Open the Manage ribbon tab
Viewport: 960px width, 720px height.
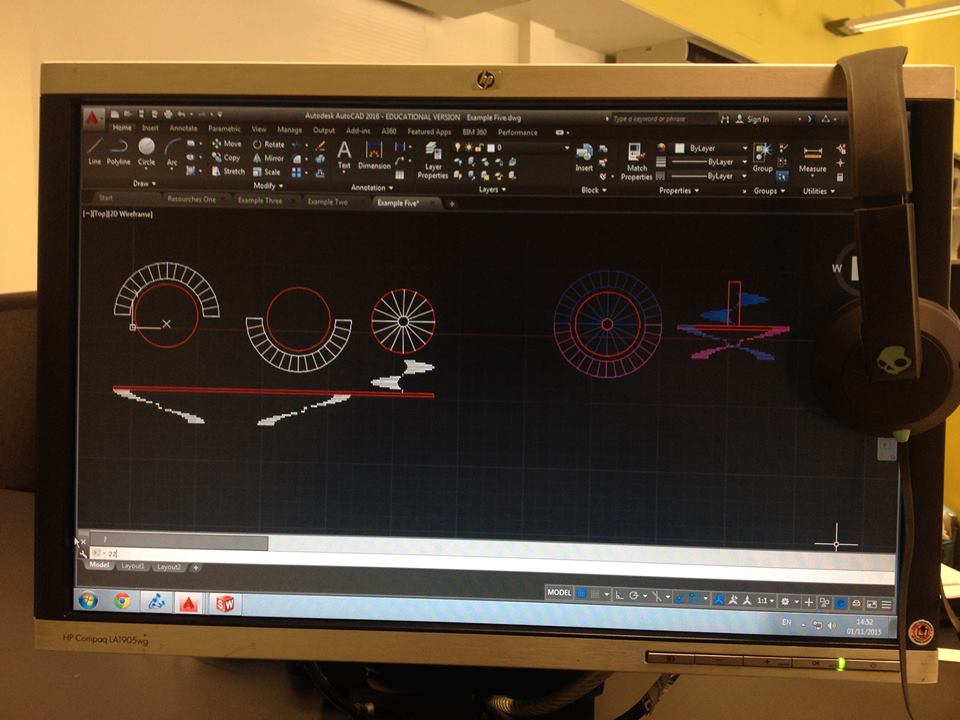[x=289, y=130]
